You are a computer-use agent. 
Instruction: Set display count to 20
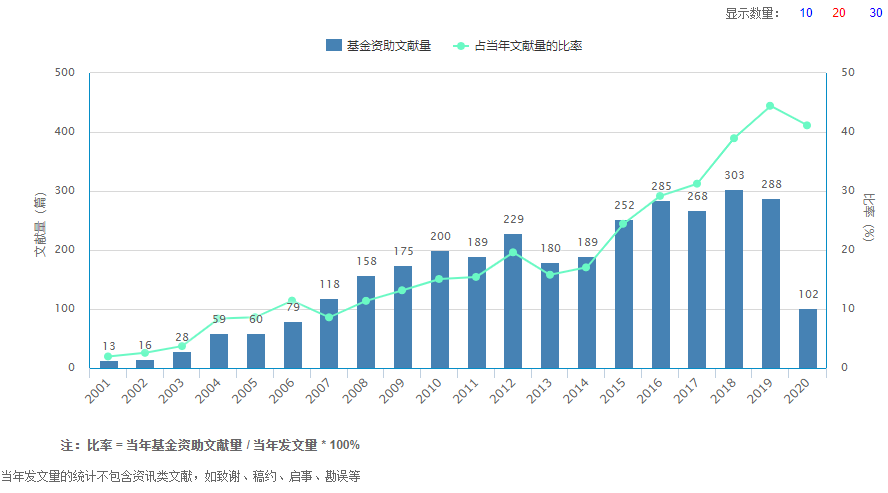(x=839, y=13)
